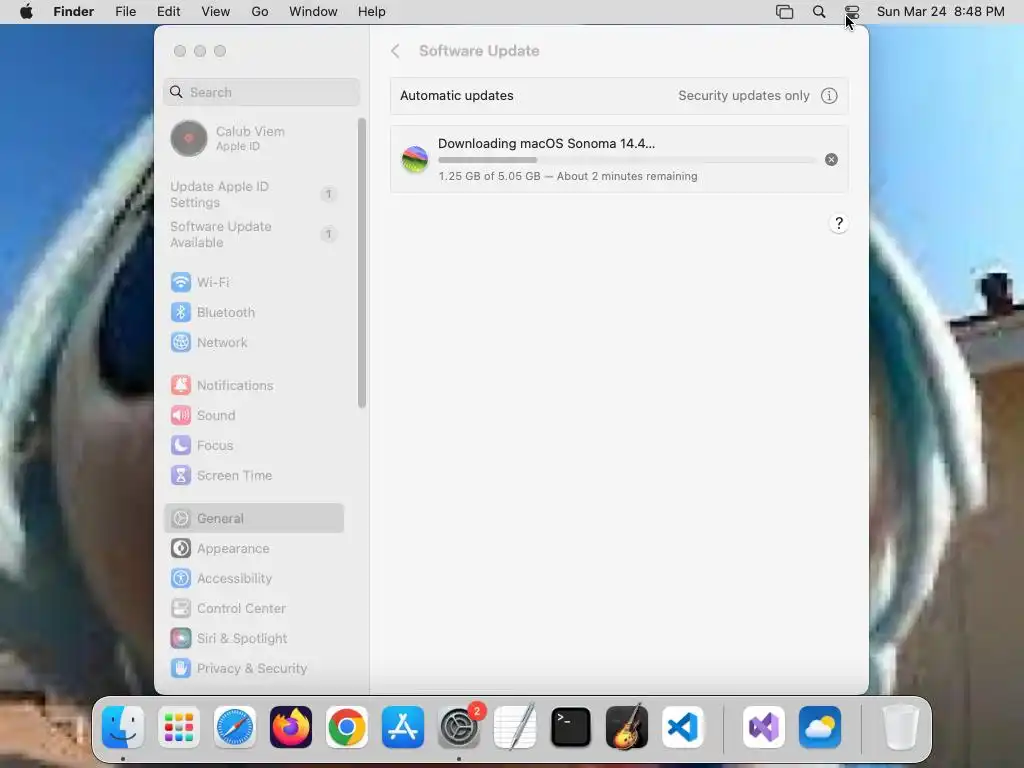
Task: Open Trash from the Dock
Action: tap(901, 727)
